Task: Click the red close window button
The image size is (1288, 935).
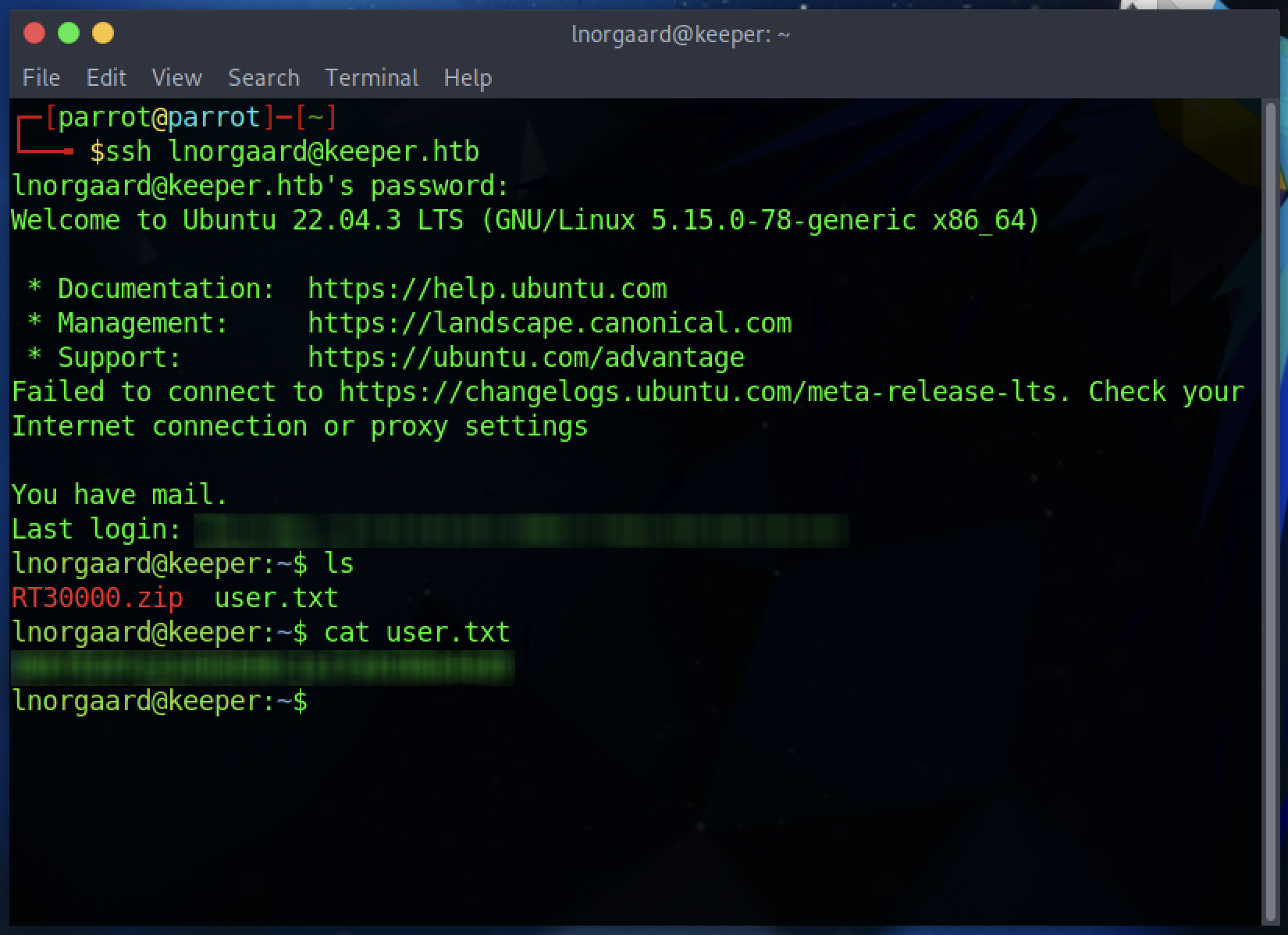Action: click(x=34, y=34)
